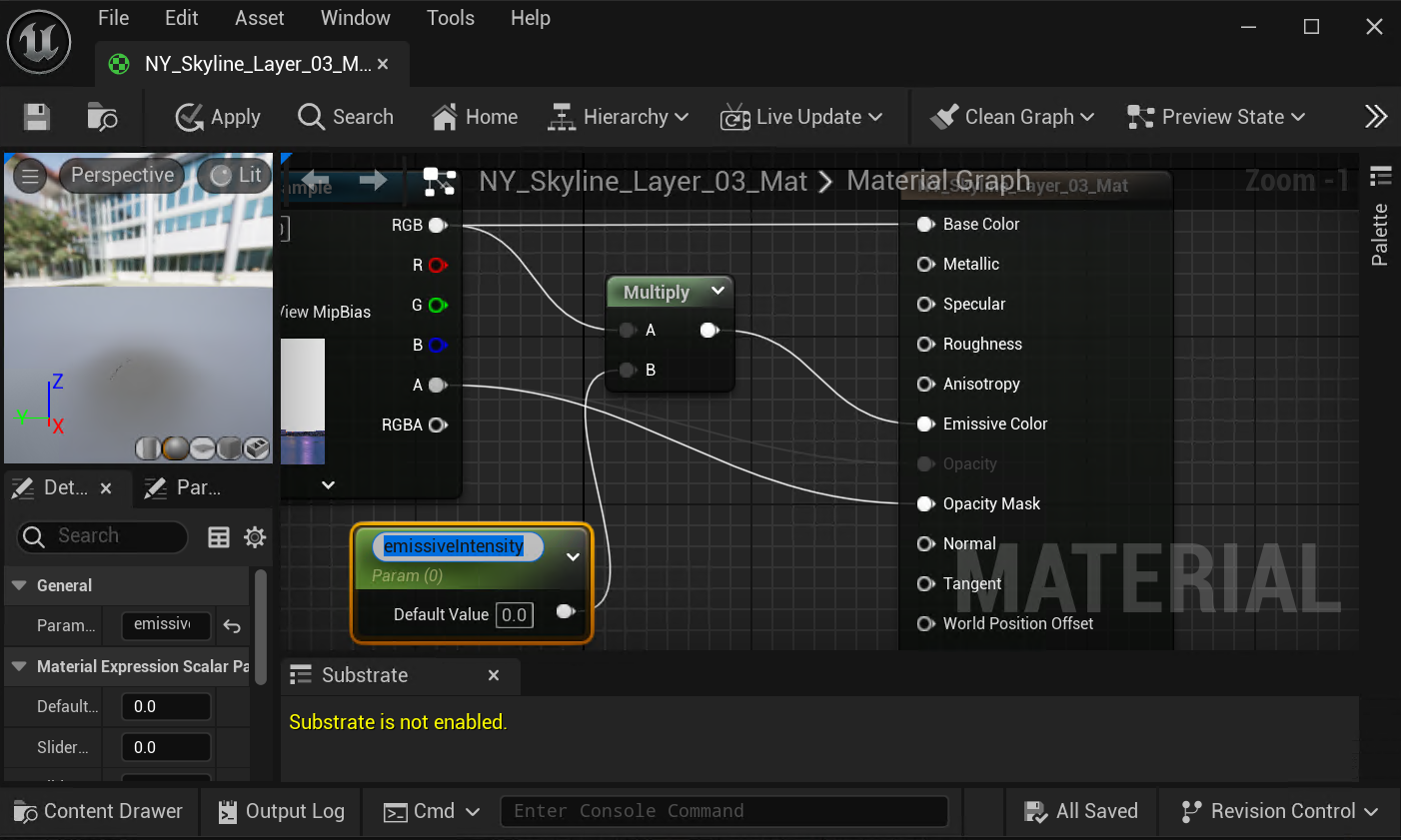Open the Tools menu
This screenshot has width=1401, height=840.
click(451, 18)
